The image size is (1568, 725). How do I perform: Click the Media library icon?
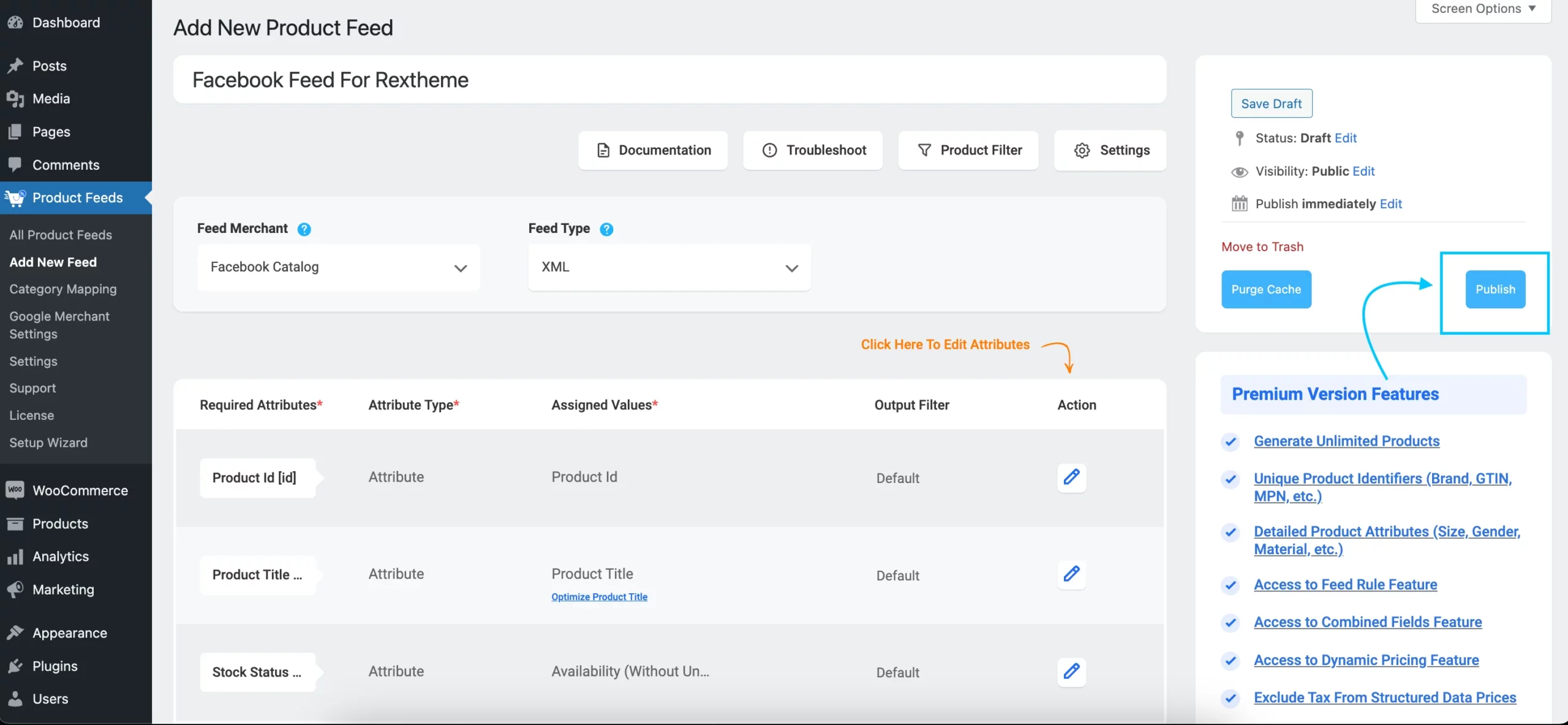click(15, 99)
